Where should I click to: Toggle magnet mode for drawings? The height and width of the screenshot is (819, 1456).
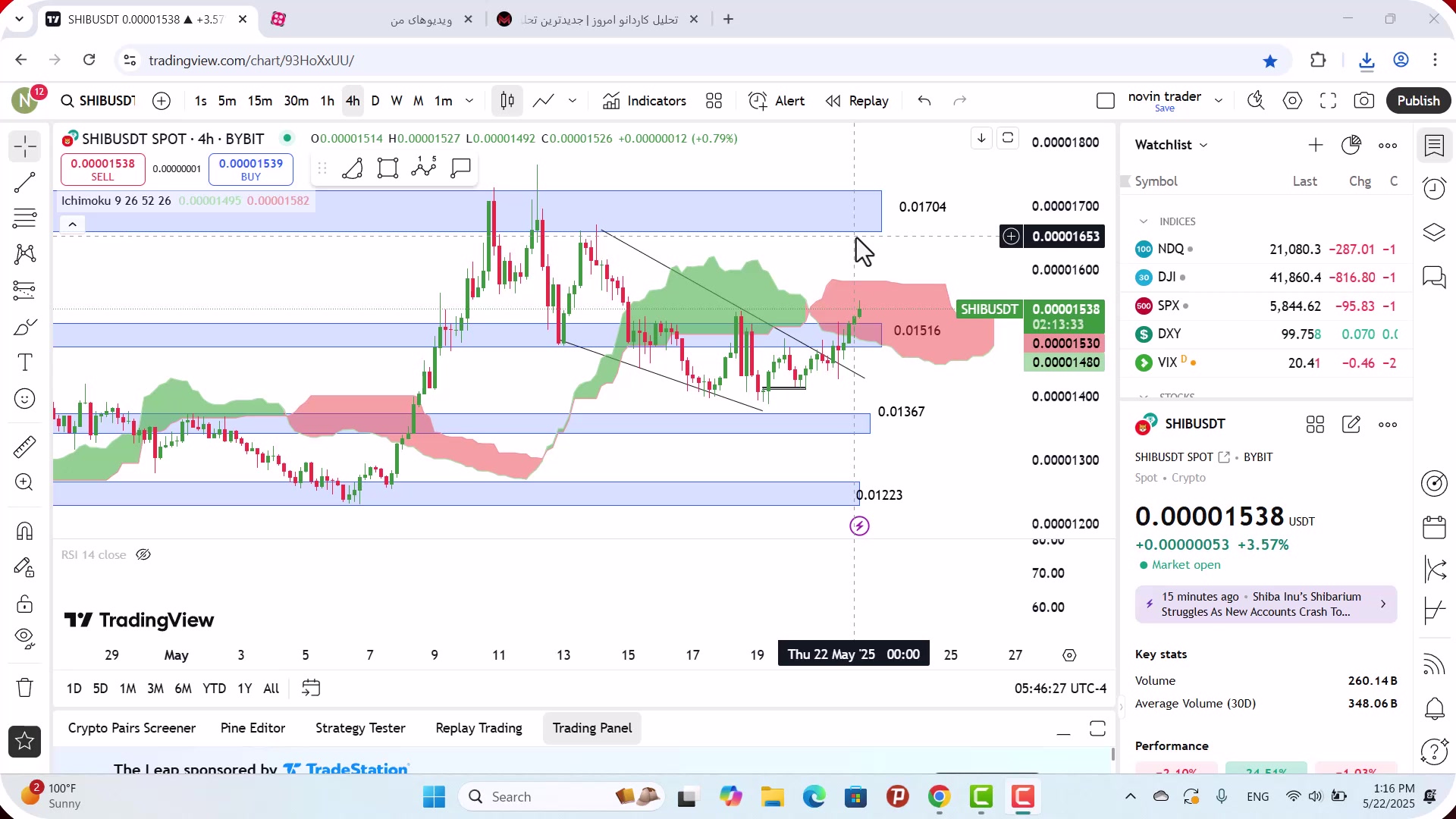click(25, 531)
